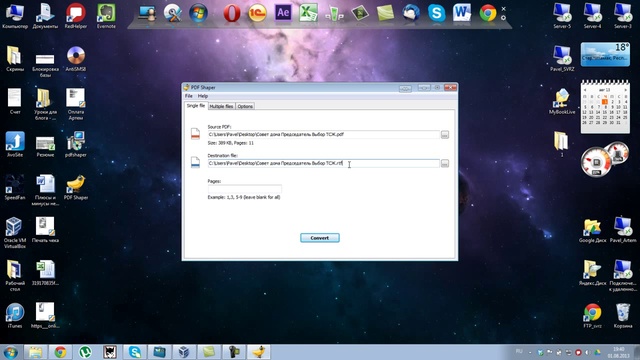Switch to Skype in the taskbar

[135, 352]
